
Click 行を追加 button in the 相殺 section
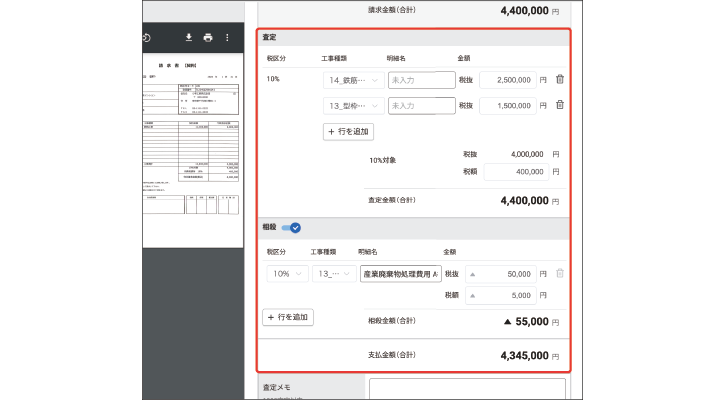(x=288, y=317)
